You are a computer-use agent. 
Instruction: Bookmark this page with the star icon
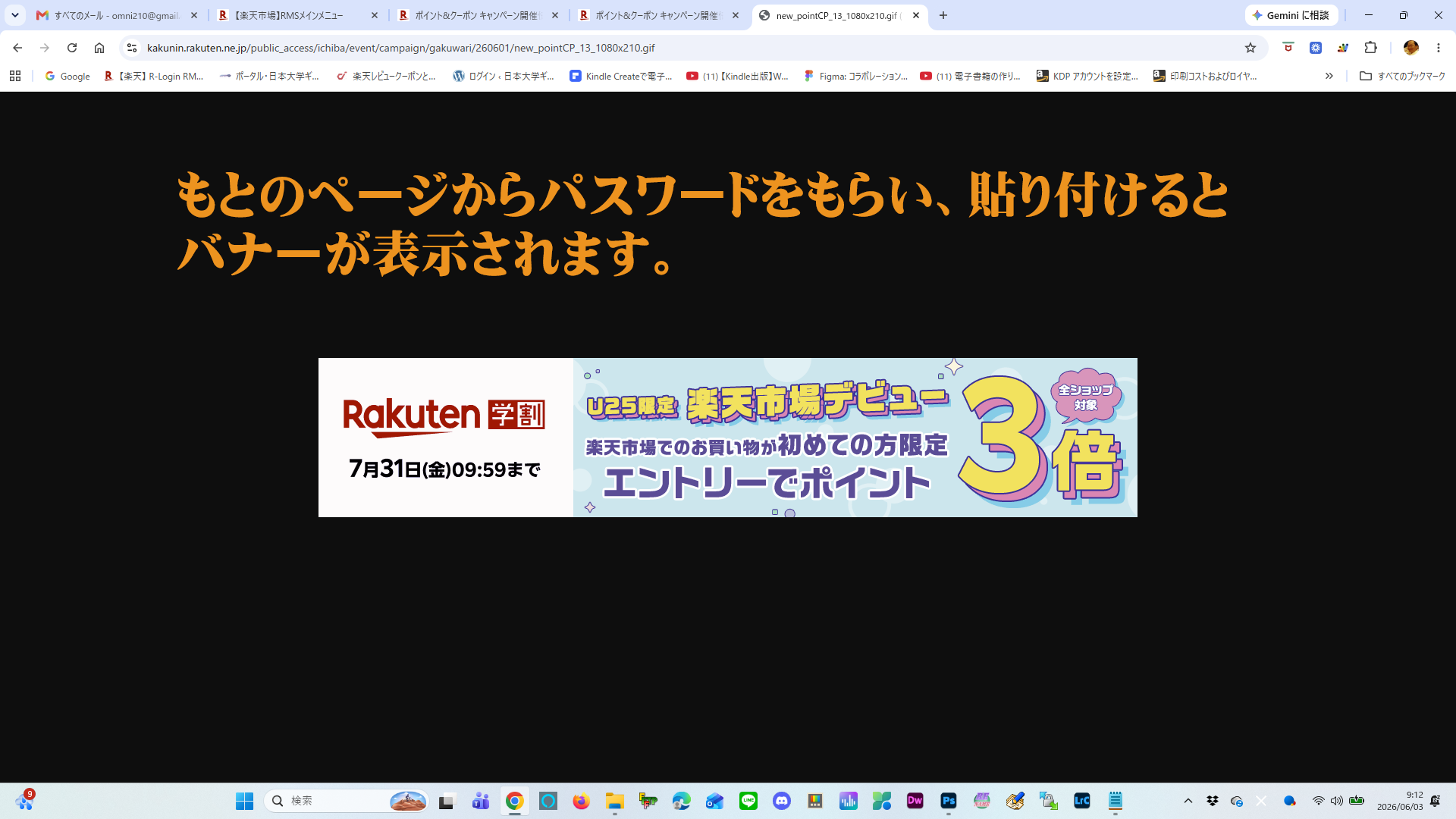pos(1250,48)
